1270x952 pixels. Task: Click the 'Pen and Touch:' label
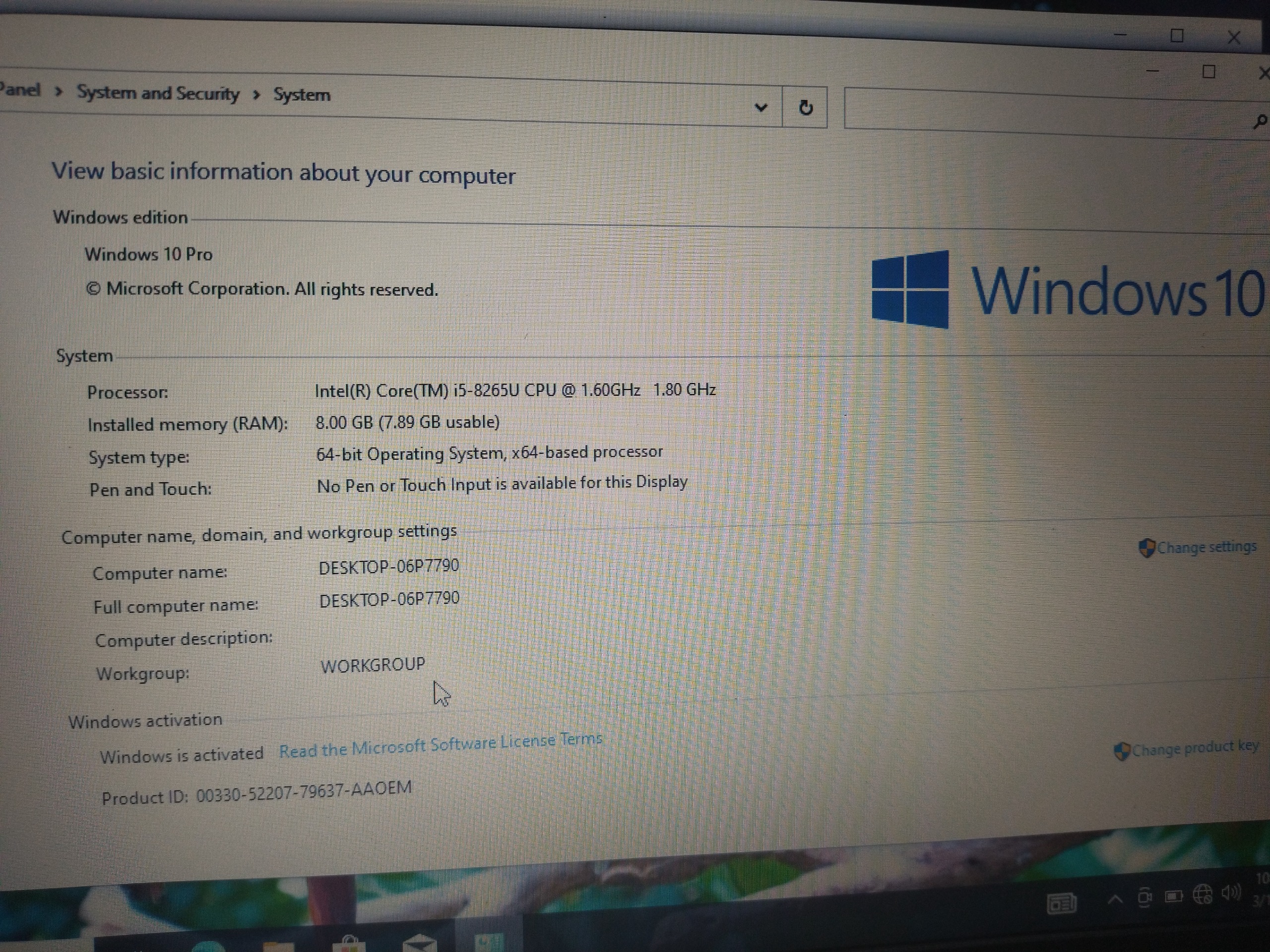click(150, 489)
